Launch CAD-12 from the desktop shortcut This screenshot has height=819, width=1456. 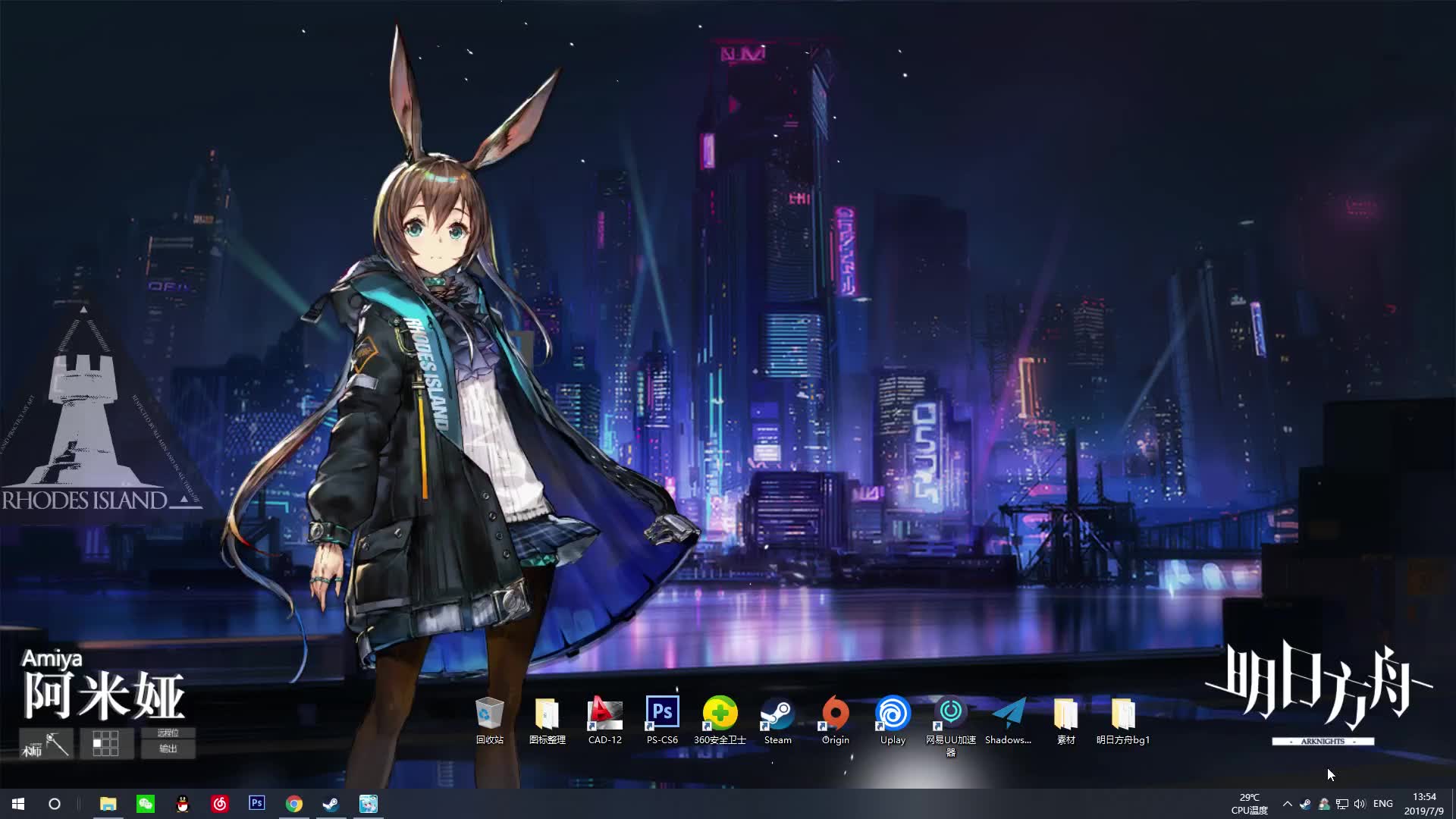pyautogui.click(x=604, y=720)
